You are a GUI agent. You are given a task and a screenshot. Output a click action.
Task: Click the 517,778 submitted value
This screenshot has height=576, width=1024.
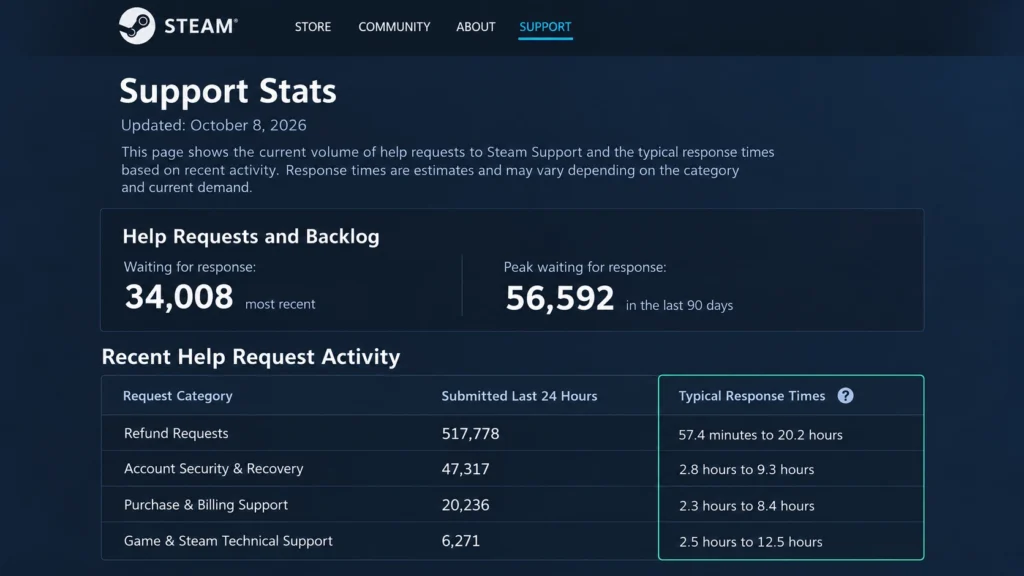pos(470,434)
